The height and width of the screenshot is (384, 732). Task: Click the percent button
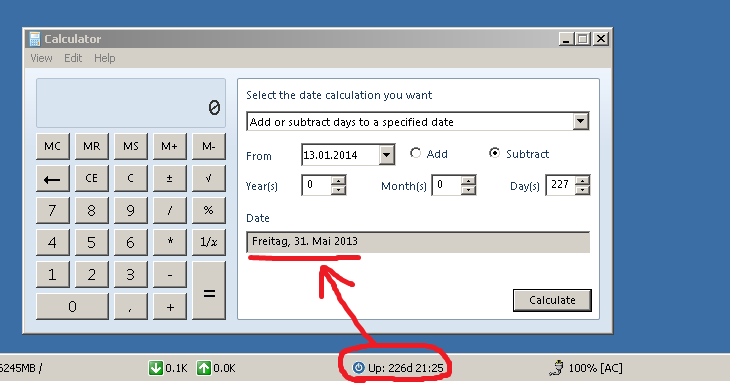tap(209, 210)
